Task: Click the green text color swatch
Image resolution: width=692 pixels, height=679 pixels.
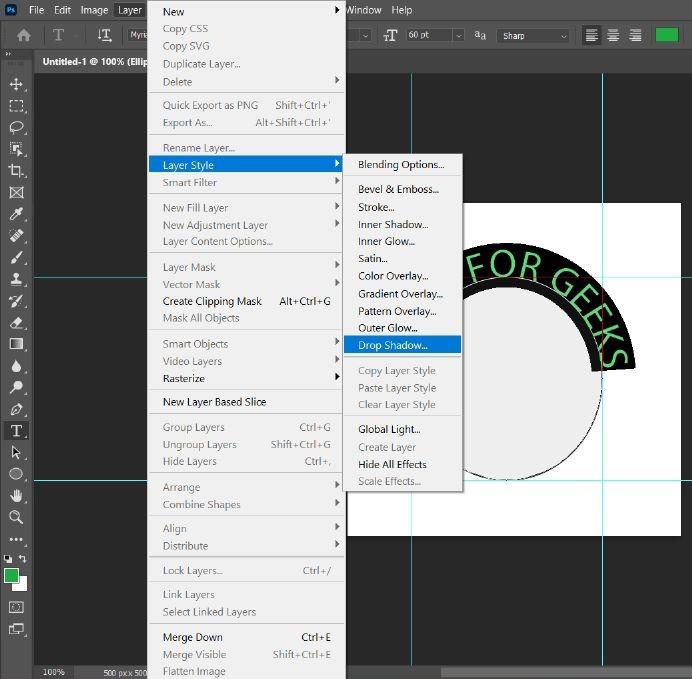Action: point(666,35)
